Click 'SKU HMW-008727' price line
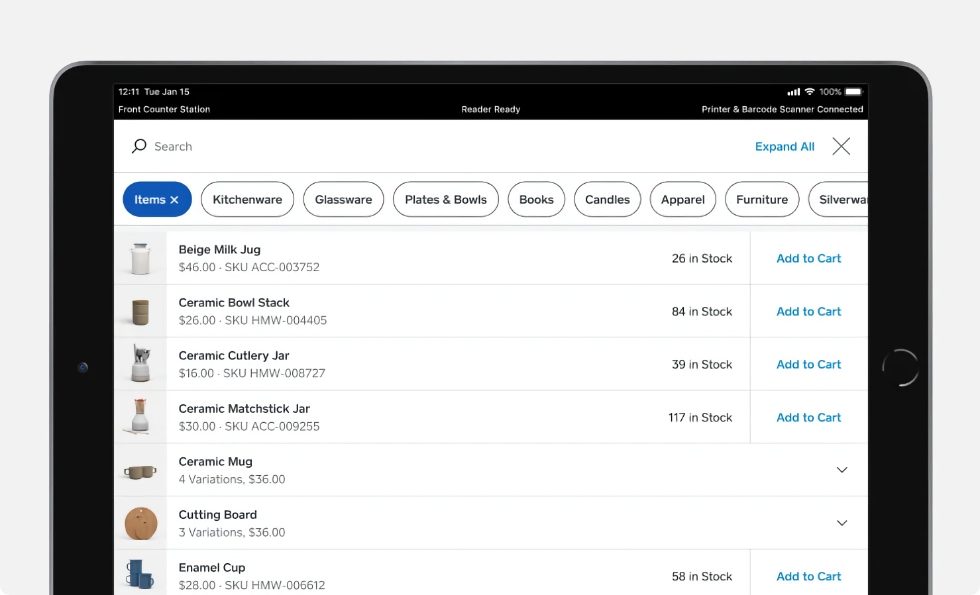 (252, 373)
